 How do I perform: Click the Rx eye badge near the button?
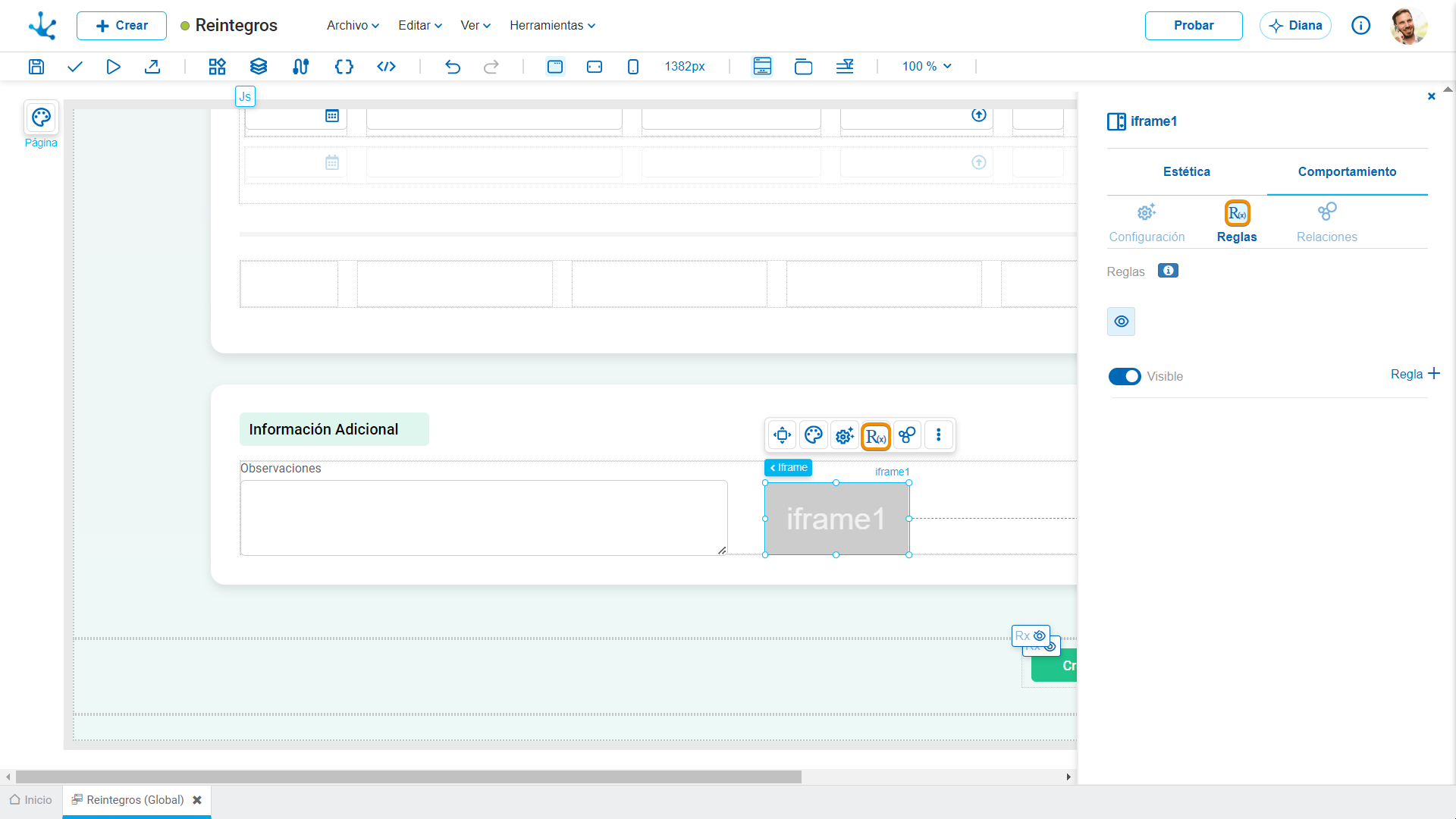click(1031, 635)
